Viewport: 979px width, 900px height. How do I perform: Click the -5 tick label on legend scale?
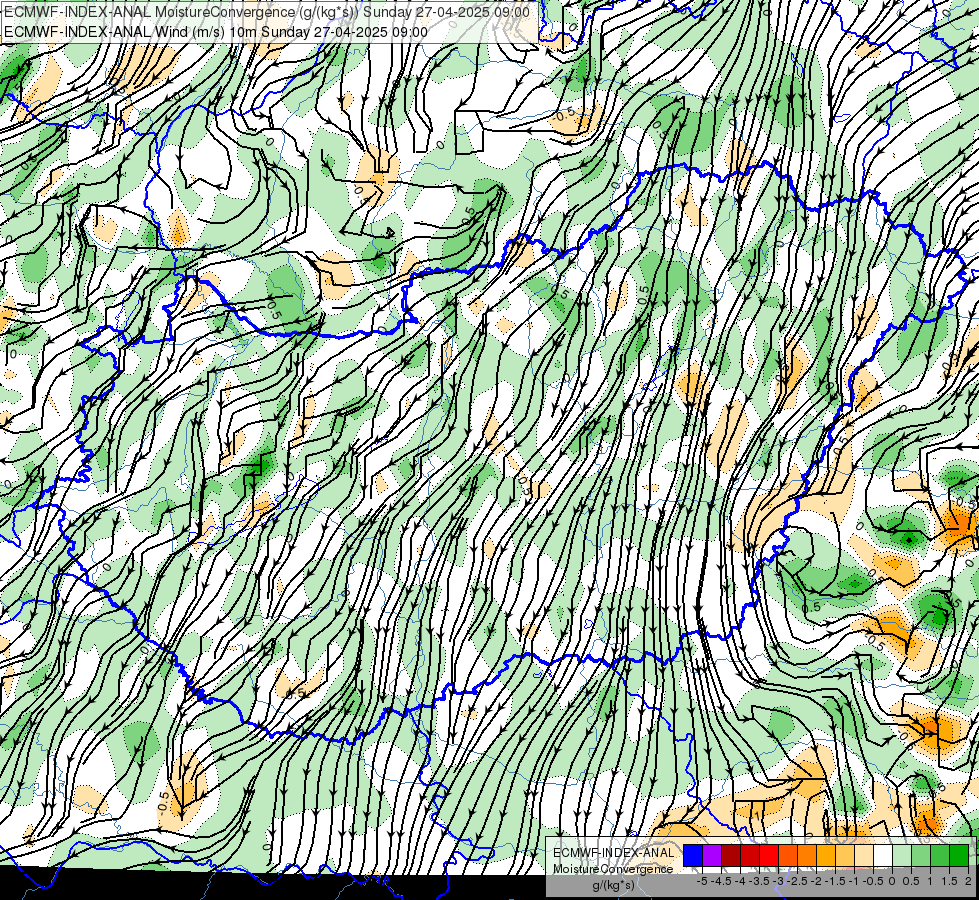pos(702,881)
